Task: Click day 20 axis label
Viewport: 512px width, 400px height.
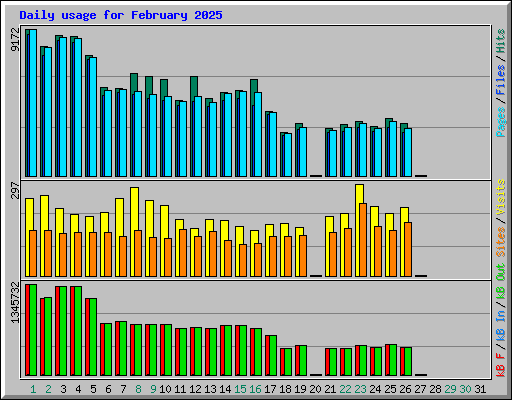Action: [x=315, y=389]
